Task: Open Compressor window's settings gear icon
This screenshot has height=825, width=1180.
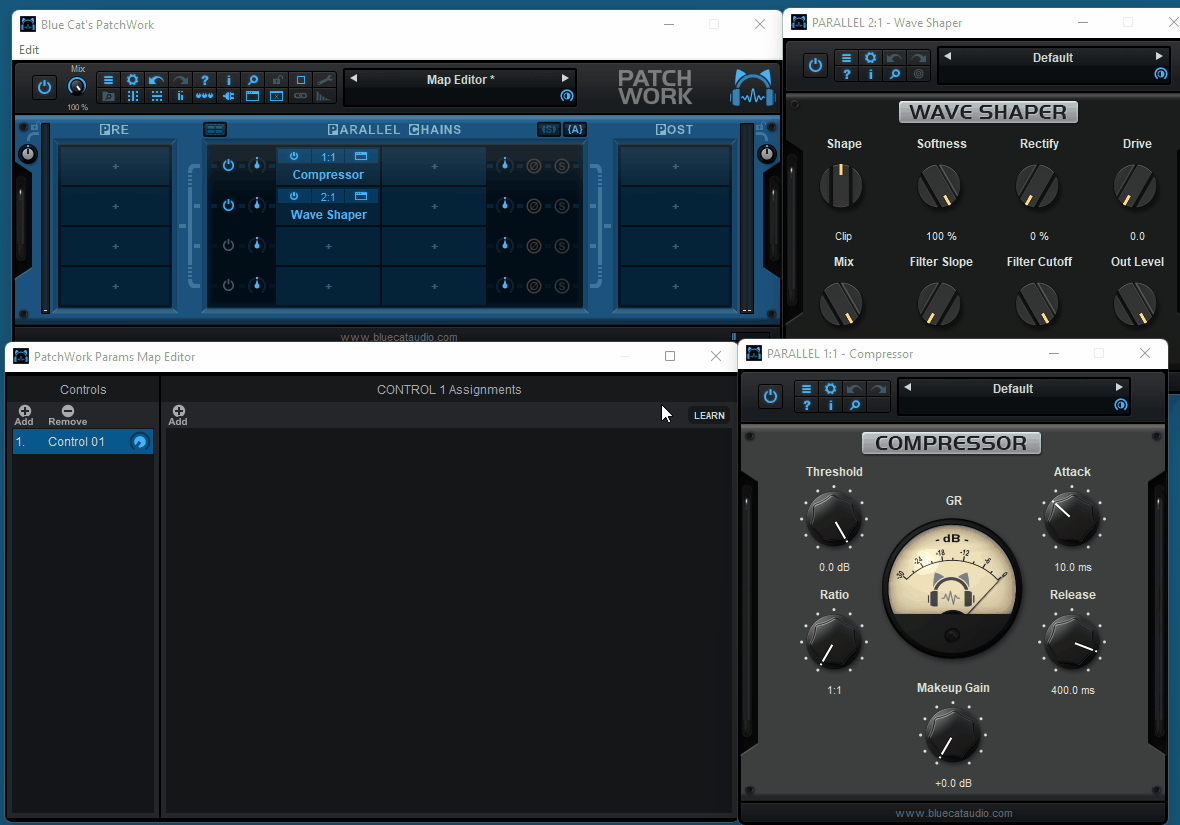Action: (x=830, y=388)
